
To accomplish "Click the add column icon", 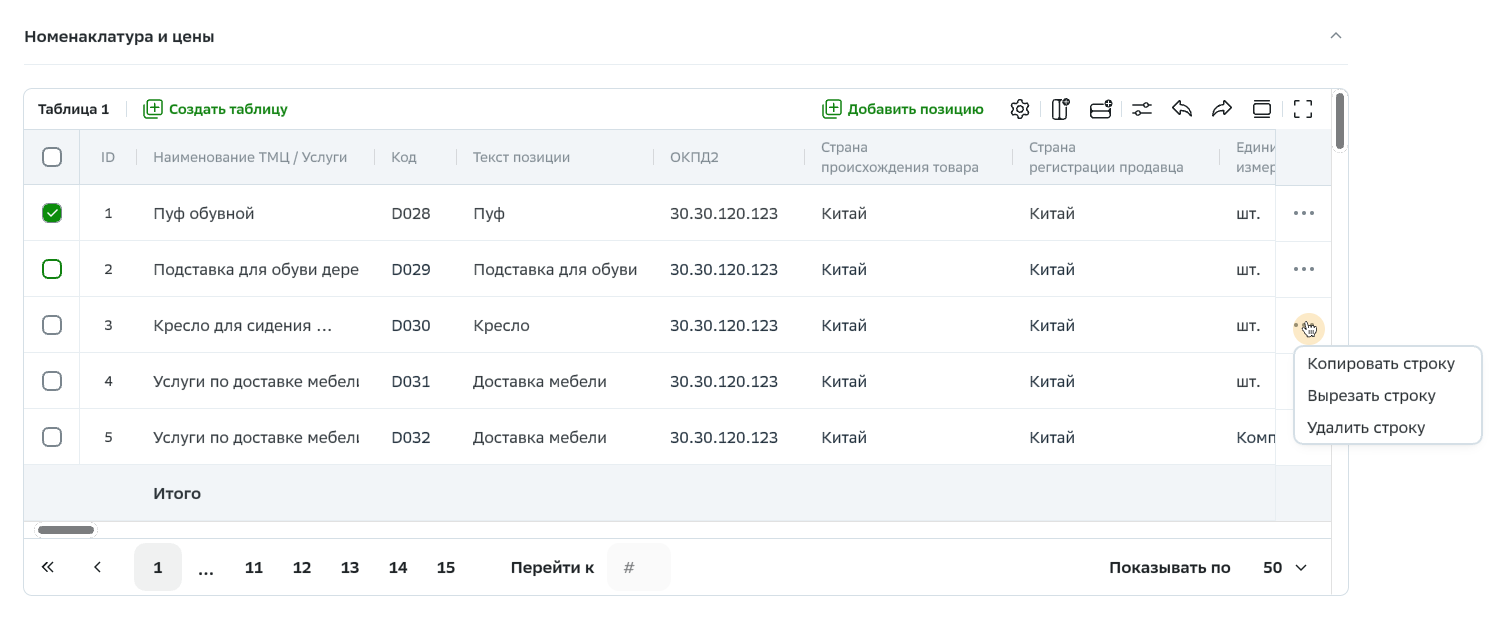I will click(x=1060, y=109).
